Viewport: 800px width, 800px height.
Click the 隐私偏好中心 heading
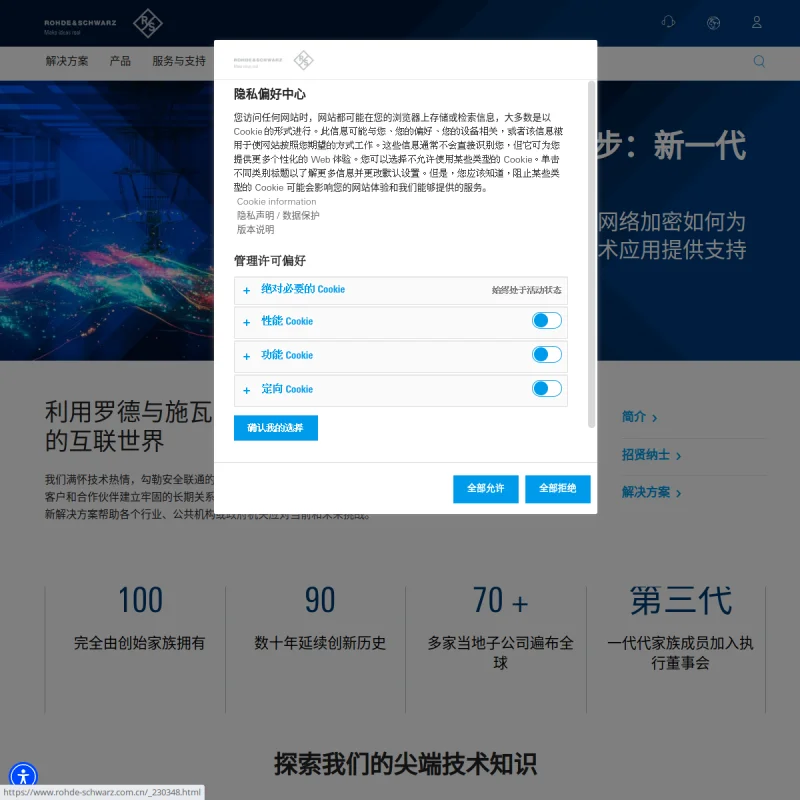click(x=269, y=94)
